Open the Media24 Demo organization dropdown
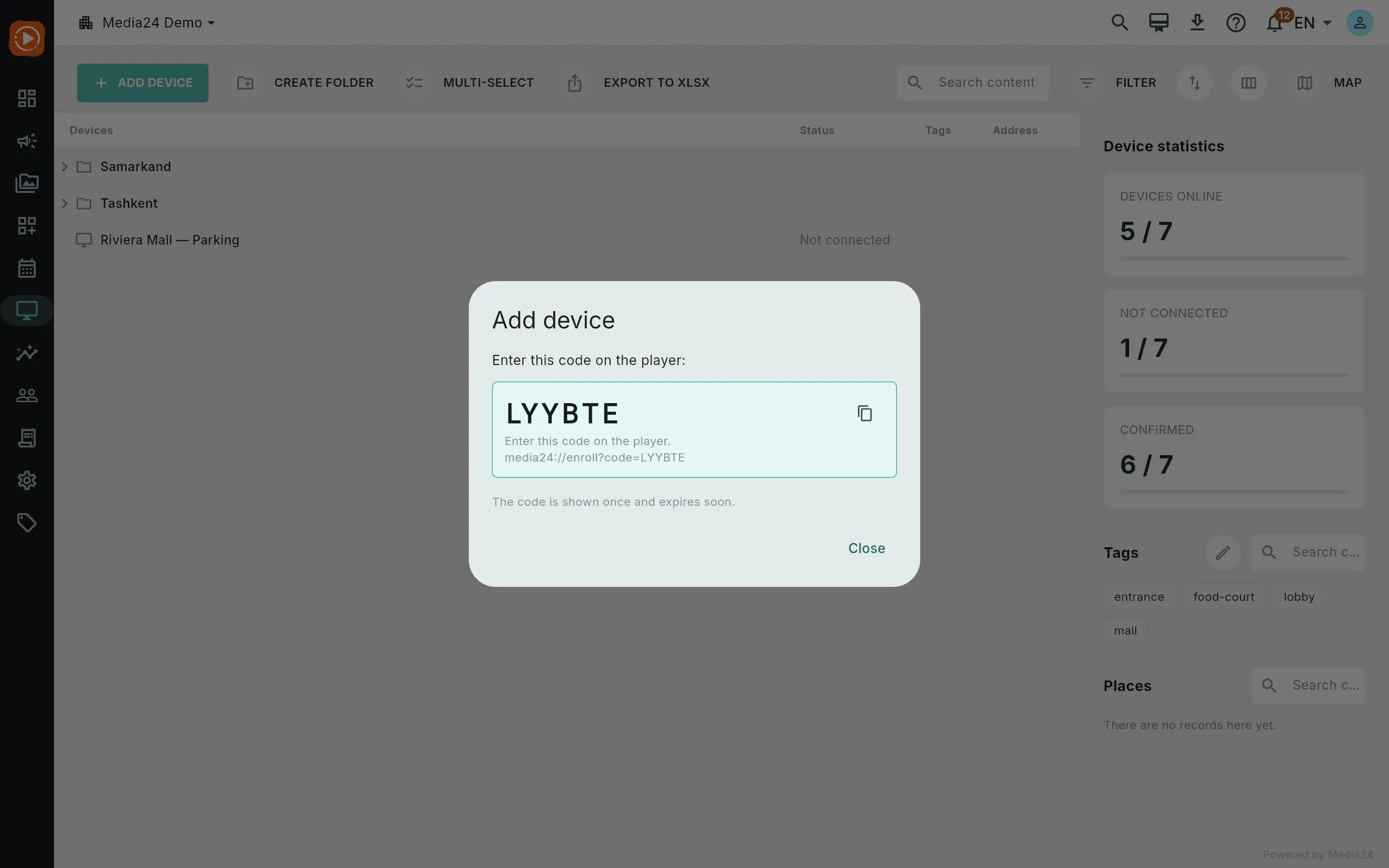Viewport: 1389px width, 868px height. pos(147,23)
